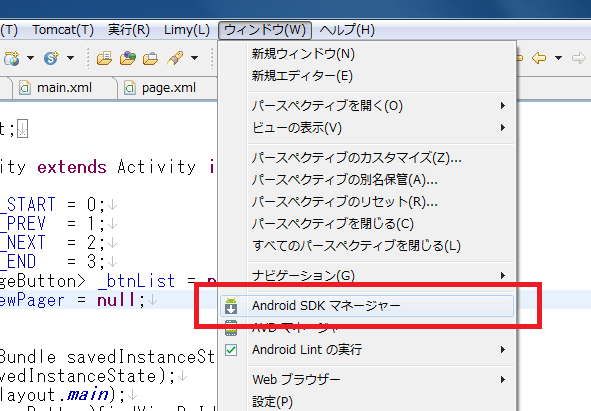Expand パースペクティブを開く(O) submenu
The image size is (591, 411).
[380, 106]
